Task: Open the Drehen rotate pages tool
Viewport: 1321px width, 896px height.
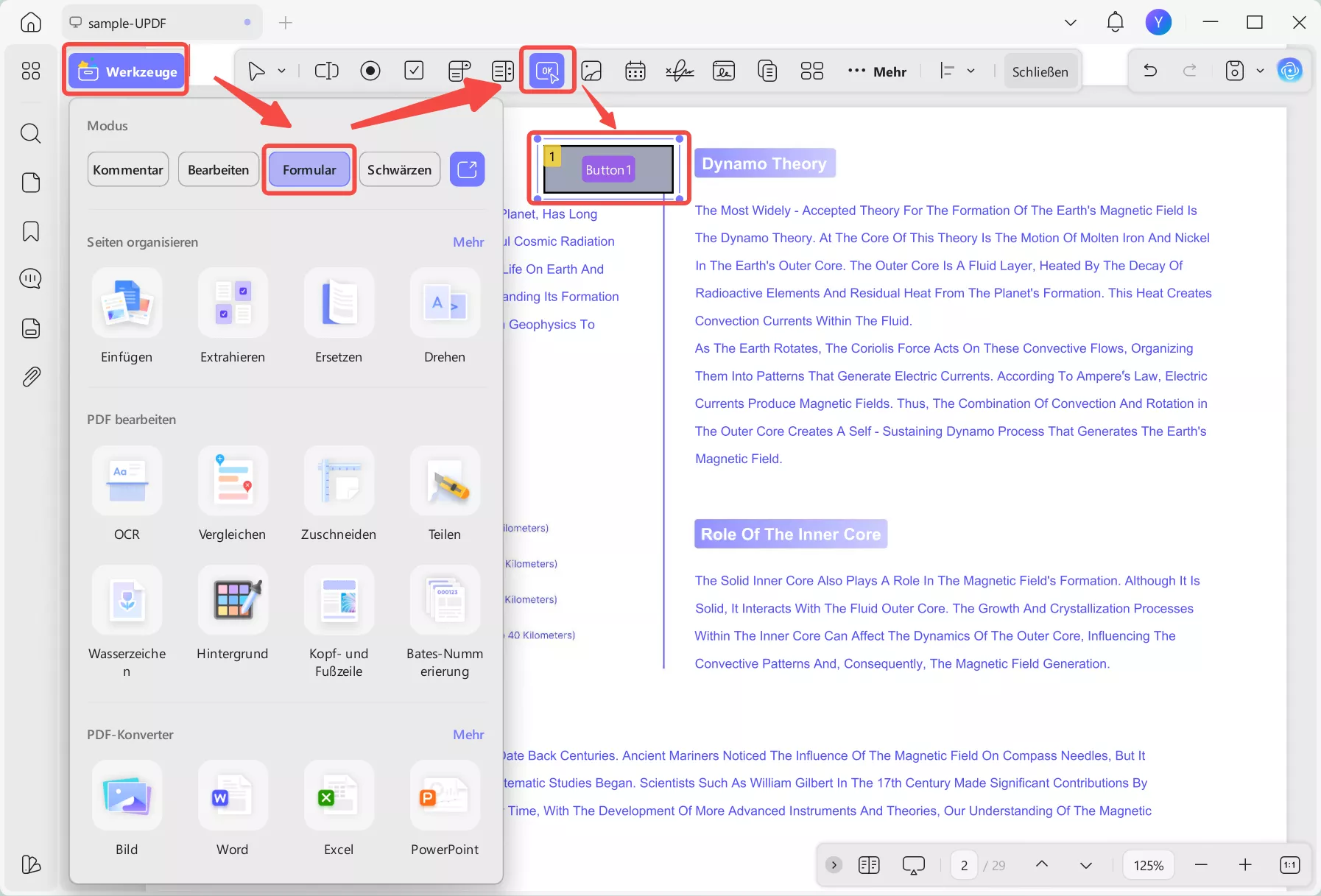Action: coord(445,317)
